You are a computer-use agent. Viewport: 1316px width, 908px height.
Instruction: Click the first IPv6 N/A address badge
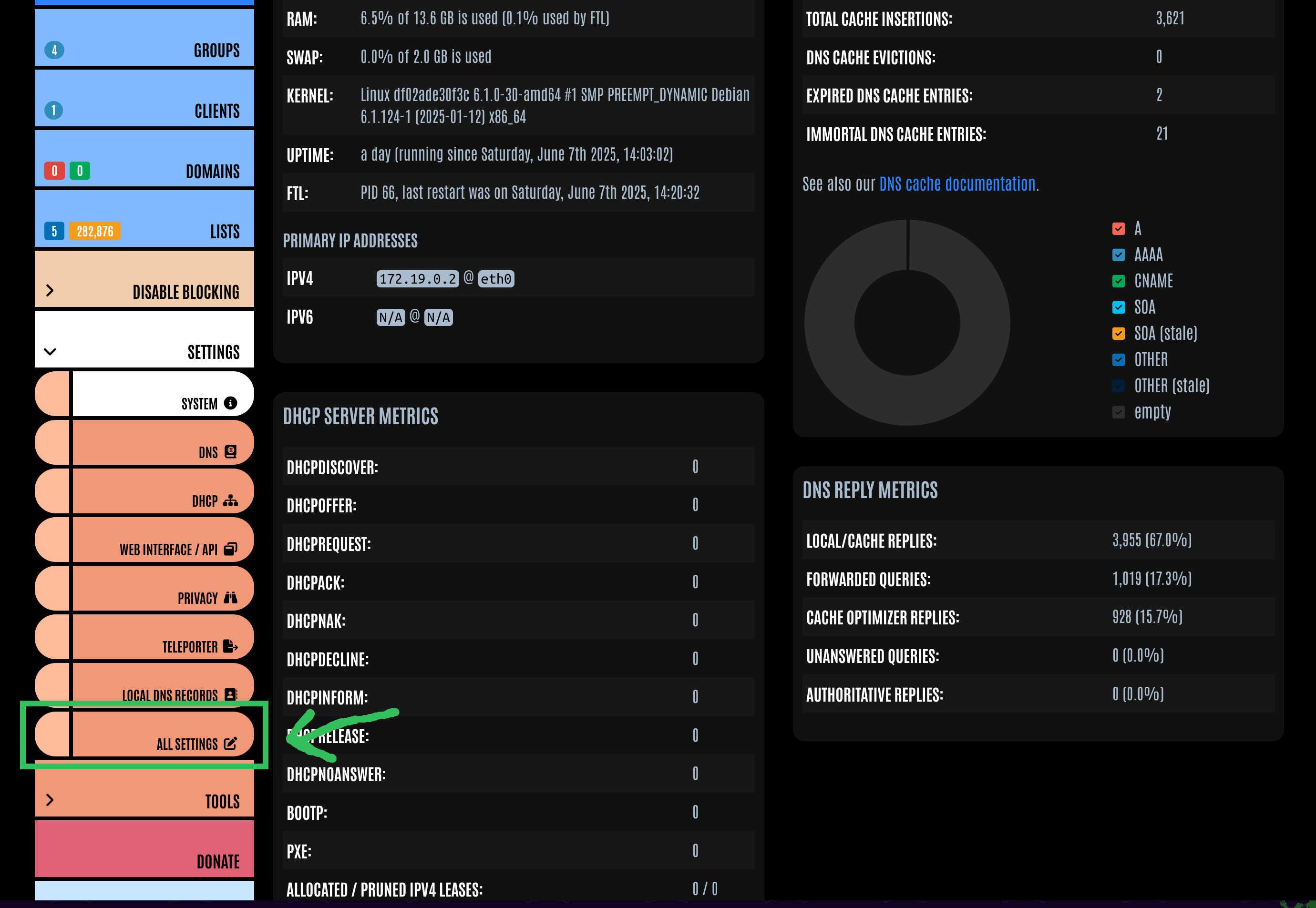[391, 317]
